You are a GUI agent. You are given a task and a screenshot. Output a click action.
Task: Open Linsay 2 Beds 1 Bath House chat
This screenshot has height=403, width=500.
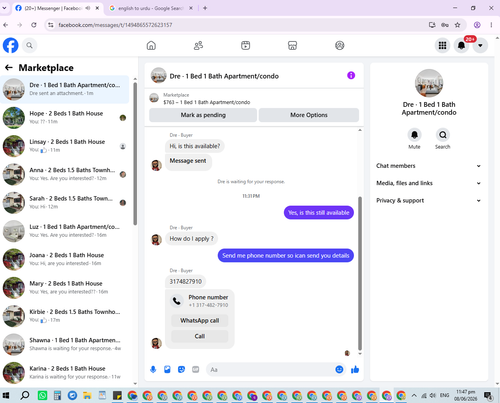pos(65,146)
